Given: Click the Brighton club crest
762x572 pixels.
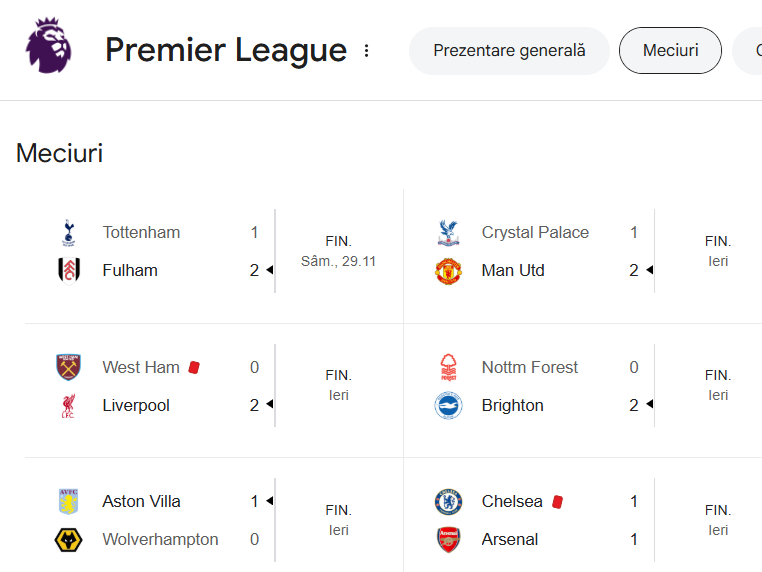Looking at the screenshot, I should click(x=448, y=406).
